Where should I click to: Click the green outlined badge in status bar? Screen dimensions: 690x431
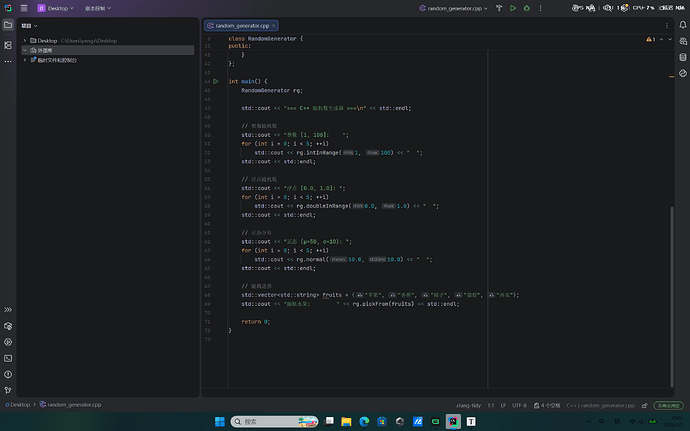668,405
